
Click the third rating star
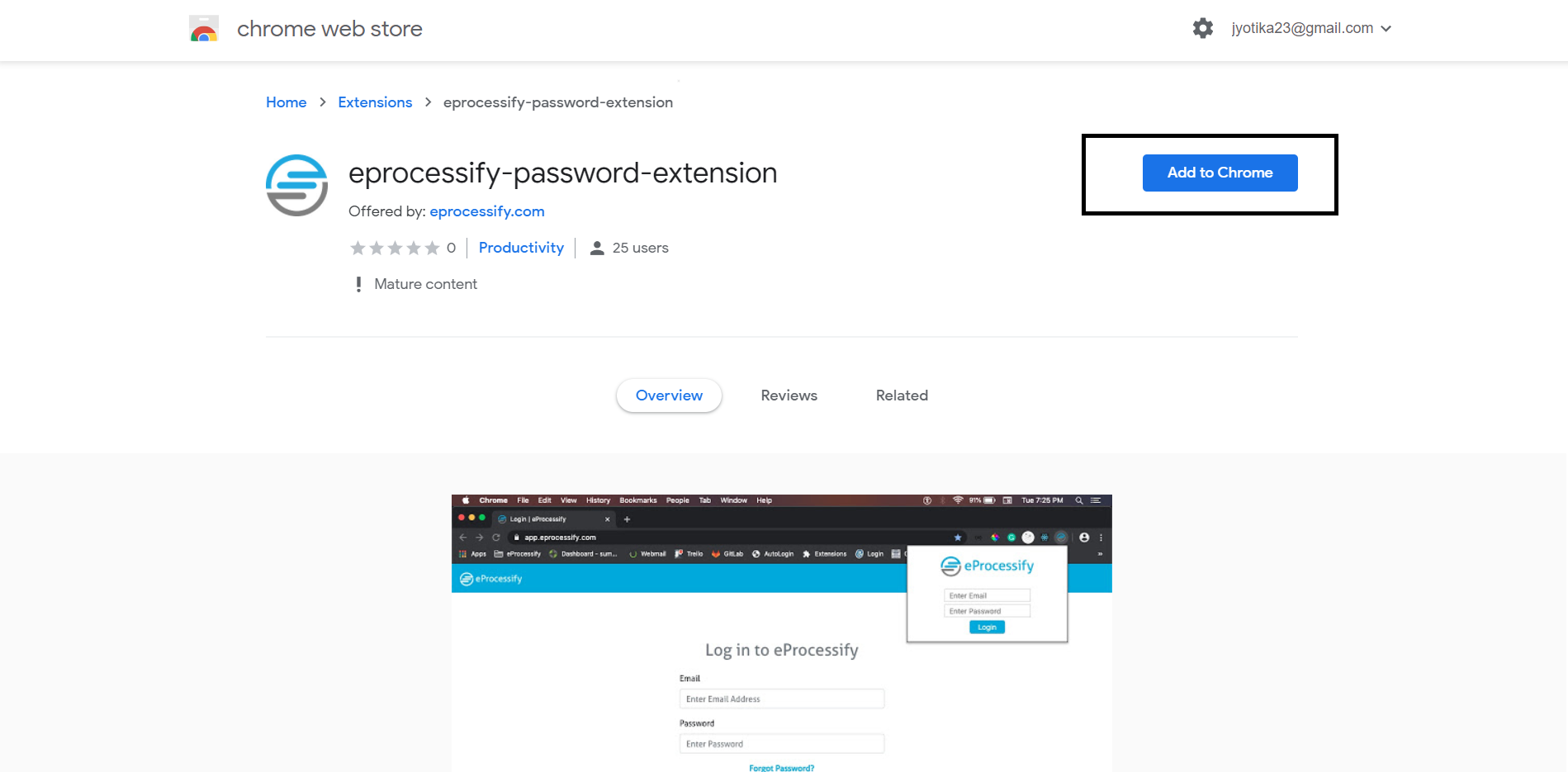click(395, 248)
